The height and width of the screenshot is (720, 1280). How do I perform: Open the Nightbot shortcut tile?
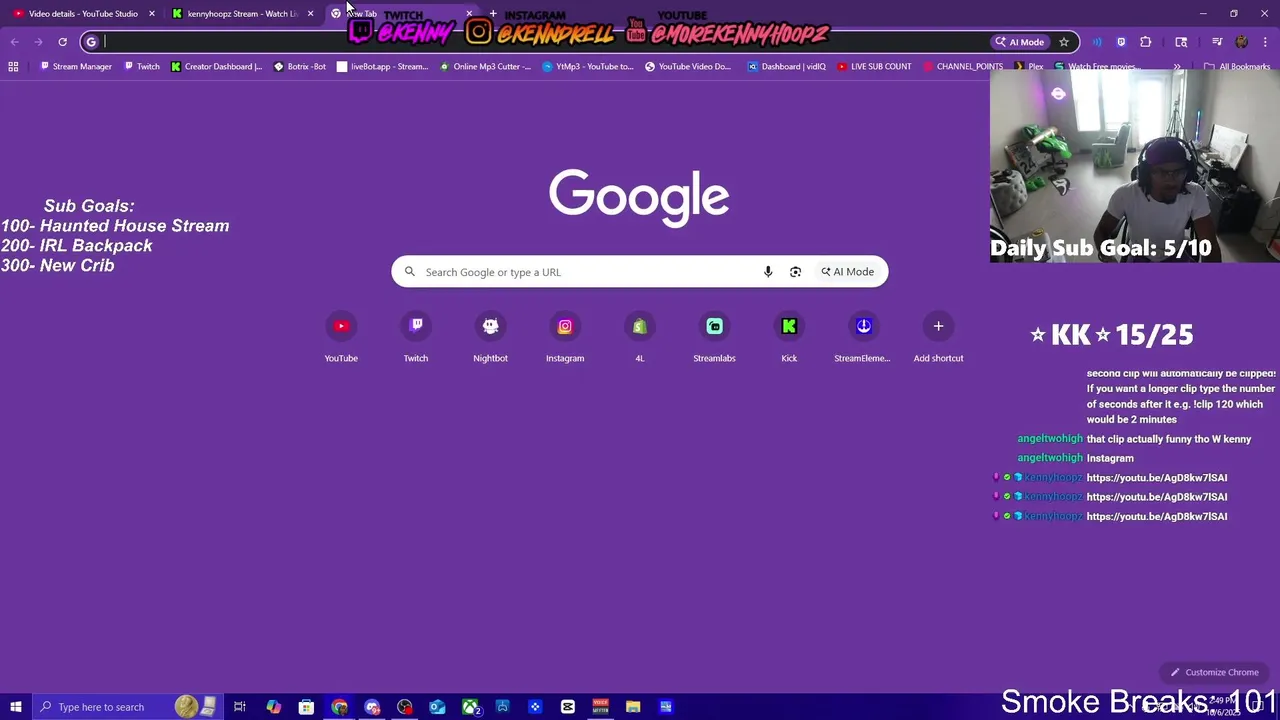point(490,338)
